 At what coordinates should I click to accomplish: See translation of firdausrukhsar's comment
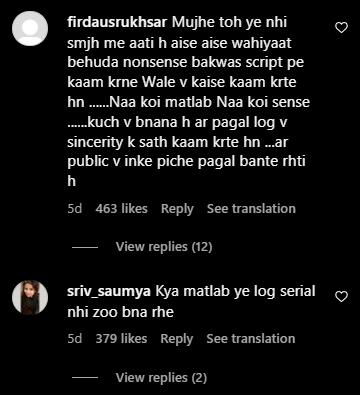(x=251, y=209)
